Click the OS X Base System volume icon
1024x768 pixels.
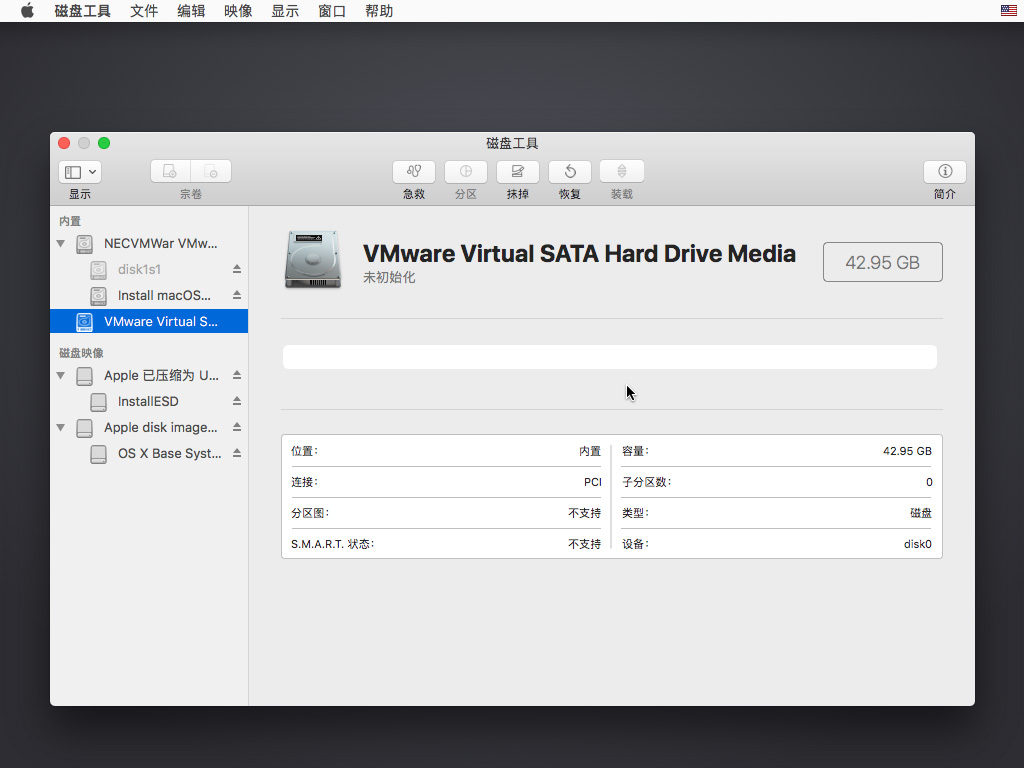(x=99, y=455)
